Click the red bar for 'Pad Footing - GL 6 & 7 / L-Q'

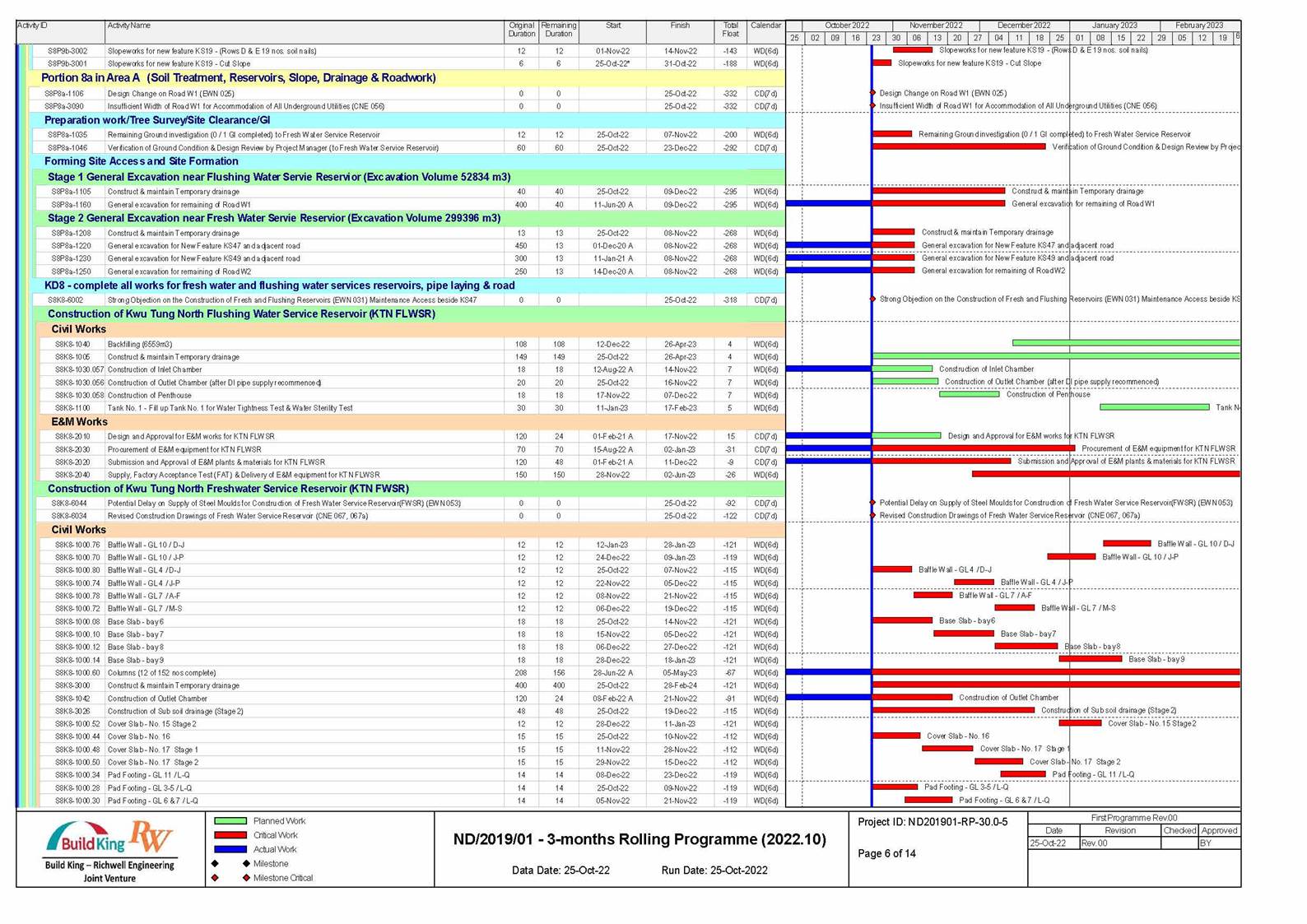(x=928, y=800)
